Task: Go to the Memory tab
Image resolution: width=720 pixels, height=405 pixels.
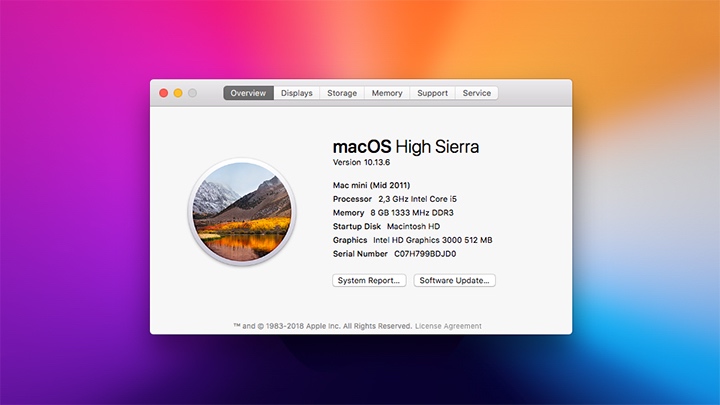Action: pos(387,93)
